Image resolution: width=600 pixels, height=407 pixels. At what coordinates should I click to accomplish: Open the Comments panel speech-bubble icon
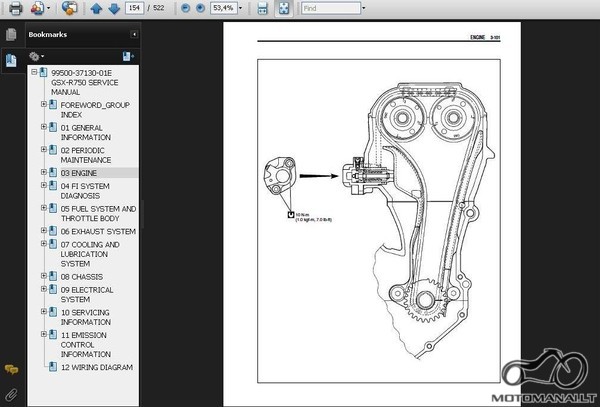click(x=11, y=370)
